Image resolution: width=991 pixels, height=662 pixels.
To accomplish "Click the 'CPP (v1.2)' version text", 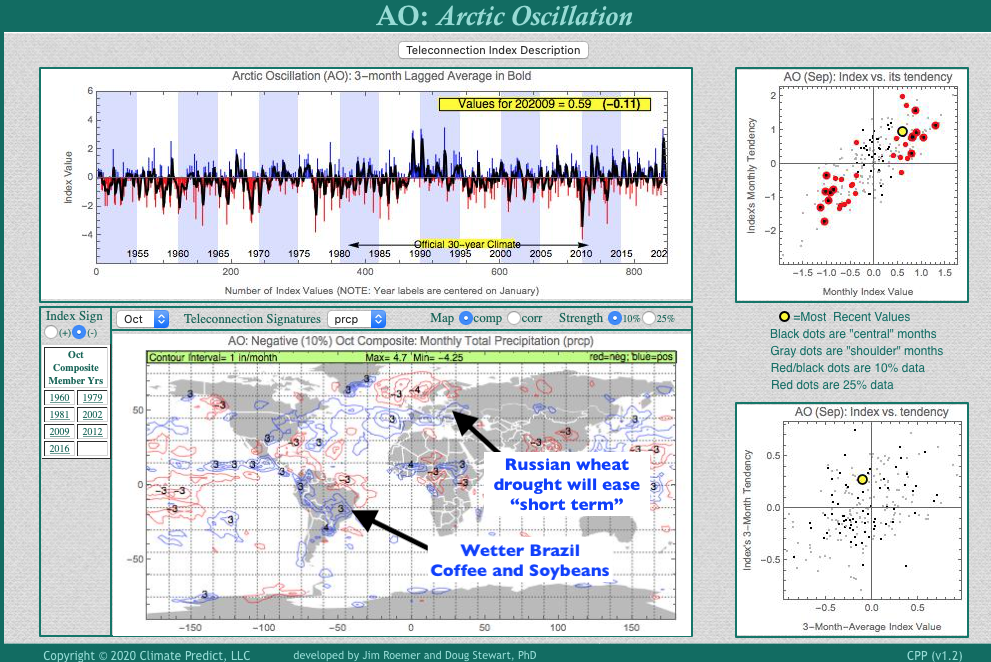I will pyautogui.click(x=934, y=656).
